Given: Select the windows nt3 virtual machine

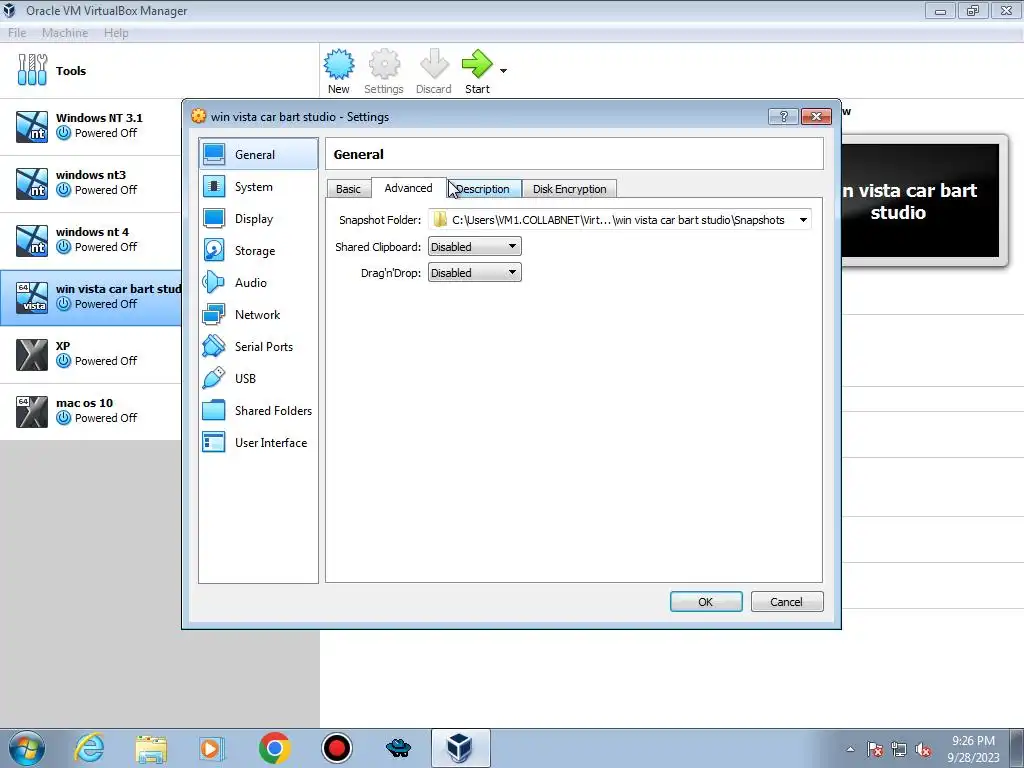Looking at the screenshot, I should [91, 183].
